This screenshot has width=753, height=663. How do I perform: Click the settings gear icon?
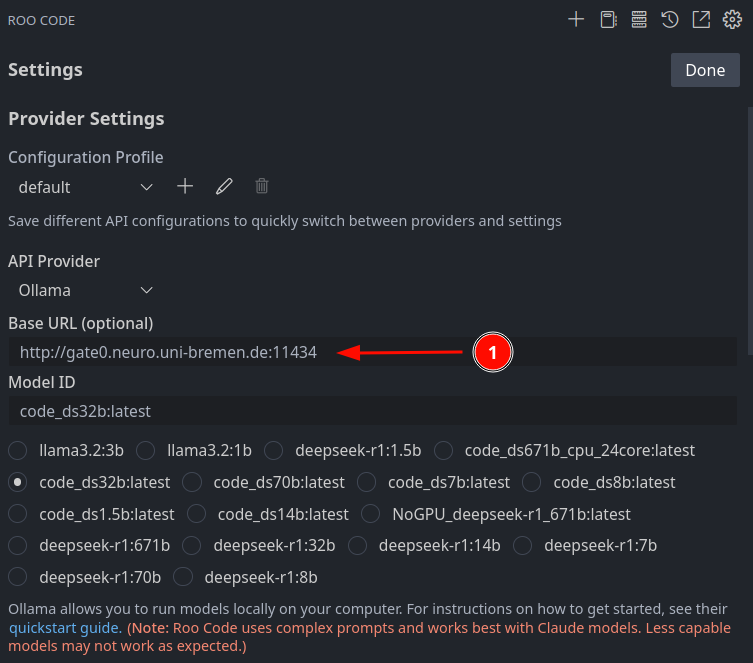(732, 20)
